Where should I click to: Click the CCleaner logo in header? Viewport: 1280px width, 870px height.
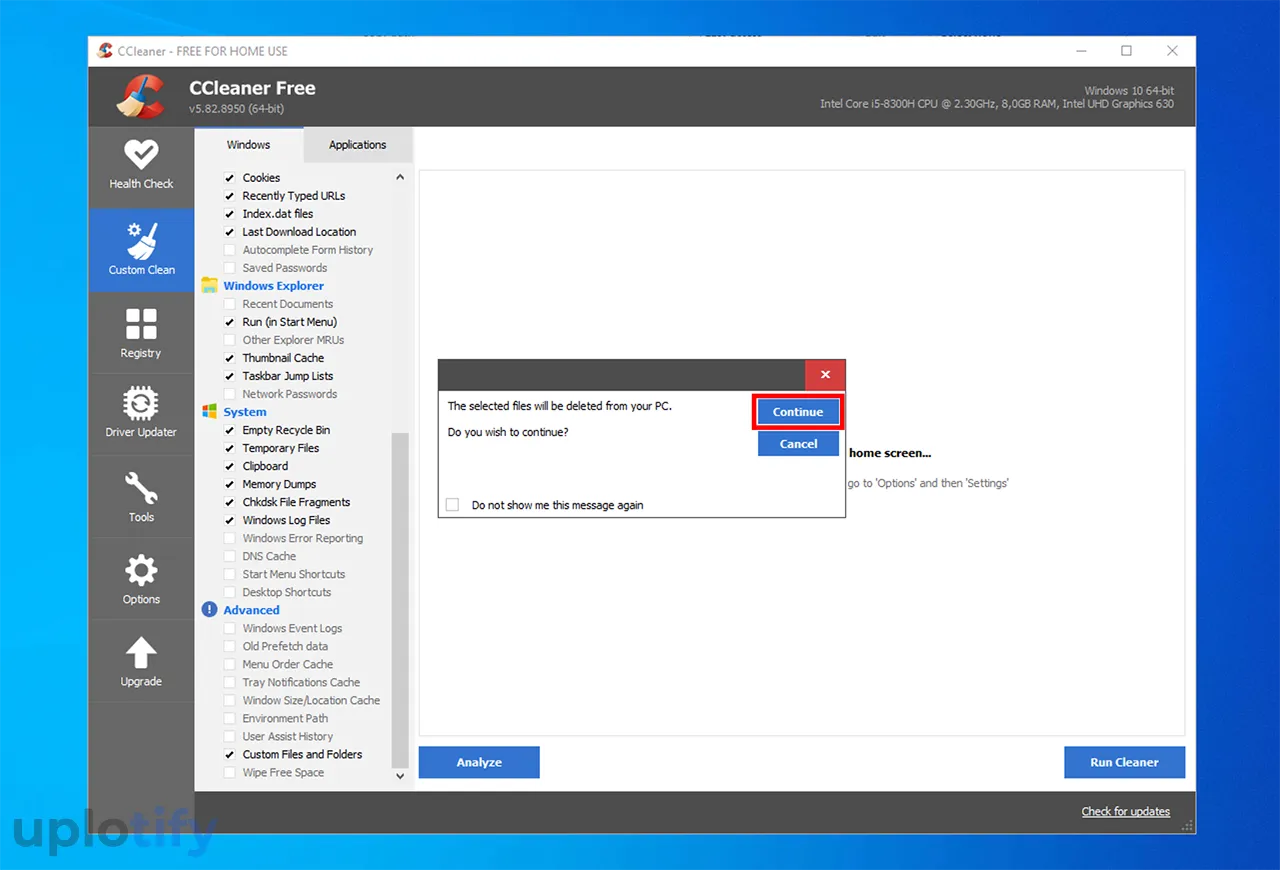click(x=141, y=97)
